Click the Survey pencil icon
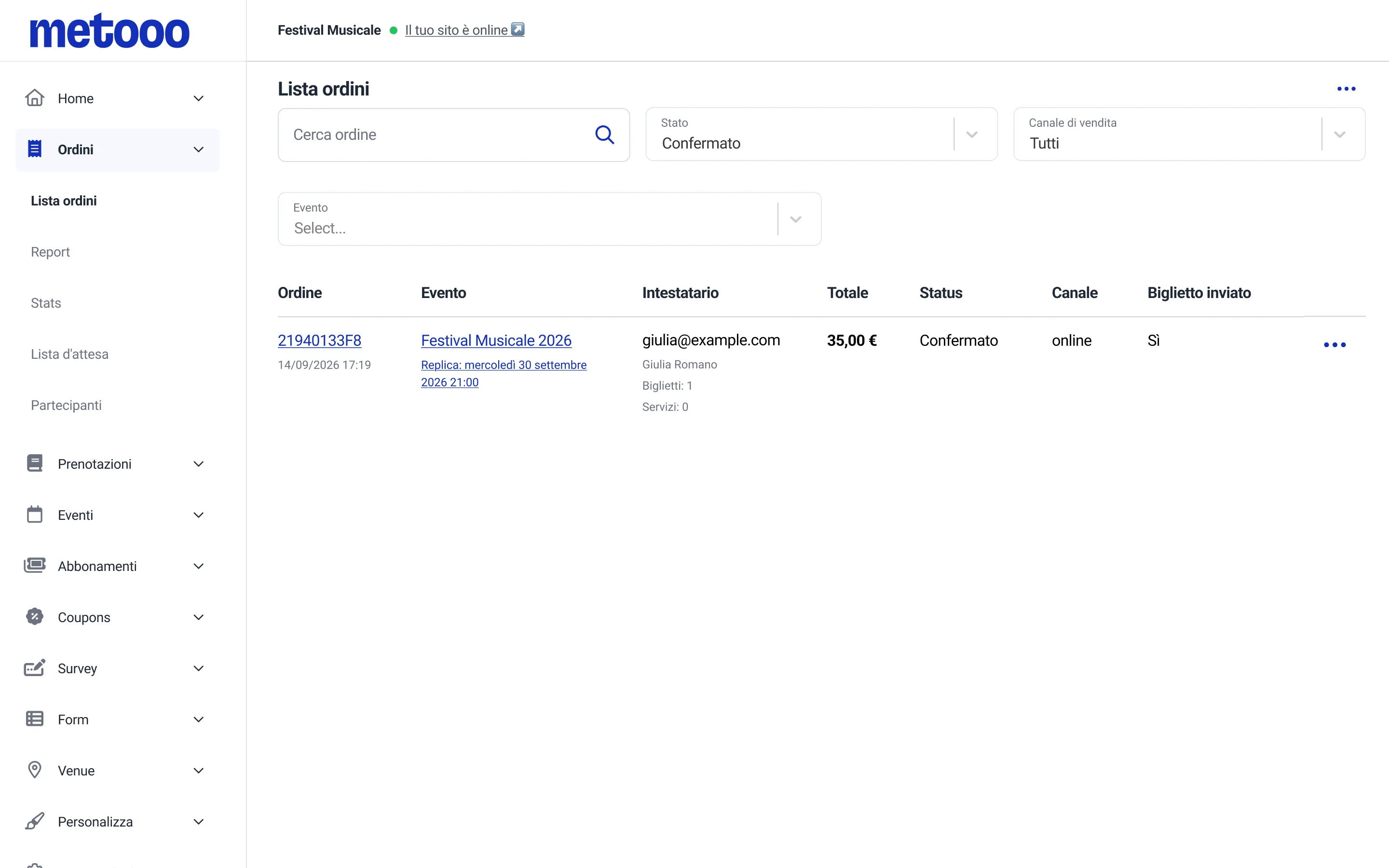 pyautogui.click(x=34, y=668)
